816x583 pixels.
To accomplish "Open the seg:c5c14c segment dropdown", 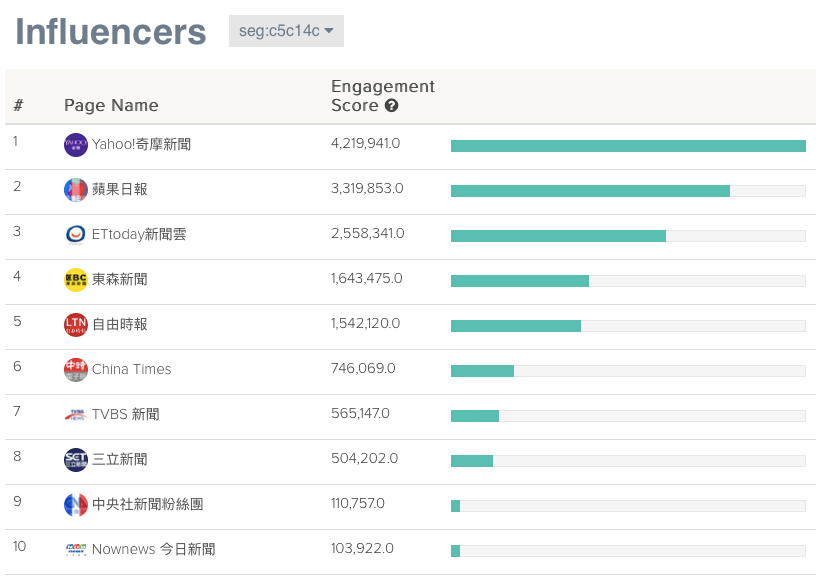I will point(286,31).
